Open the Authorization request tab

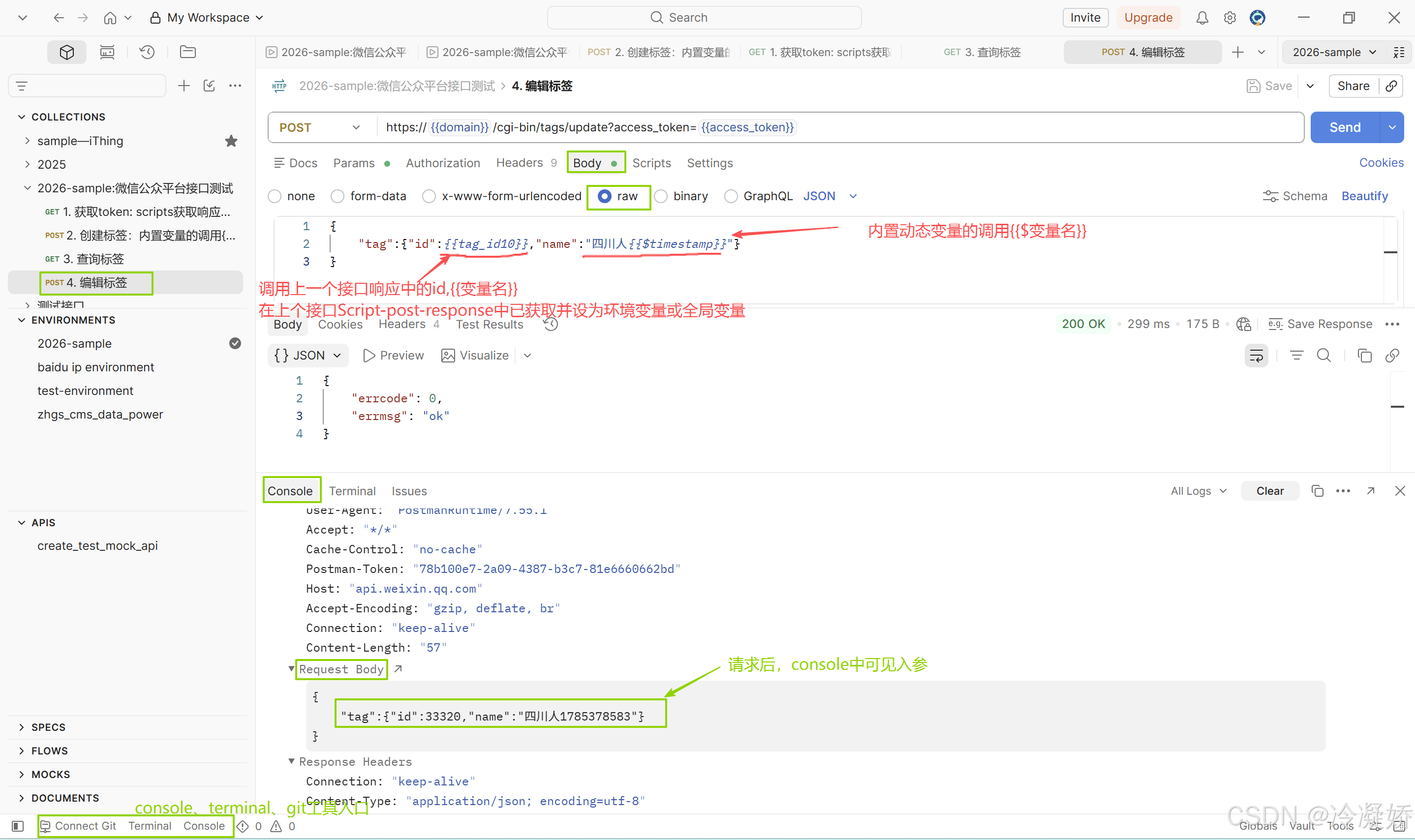pyautogui.click(x=443, y=163)
